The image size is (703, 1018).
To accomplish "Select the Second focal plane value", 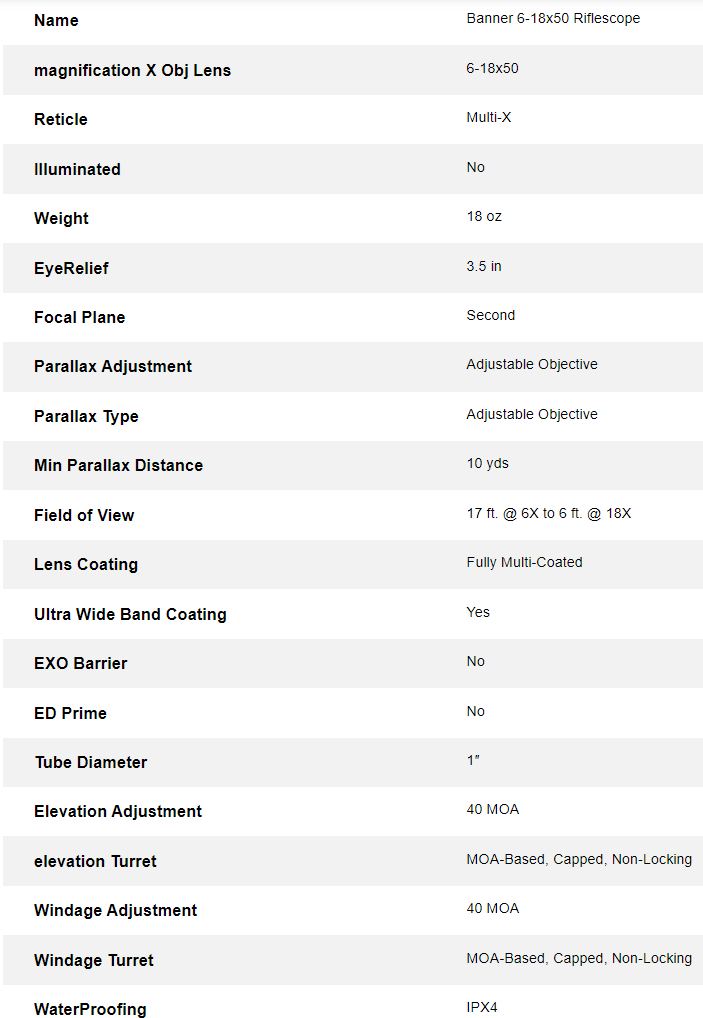I will (x=491, y=316).
